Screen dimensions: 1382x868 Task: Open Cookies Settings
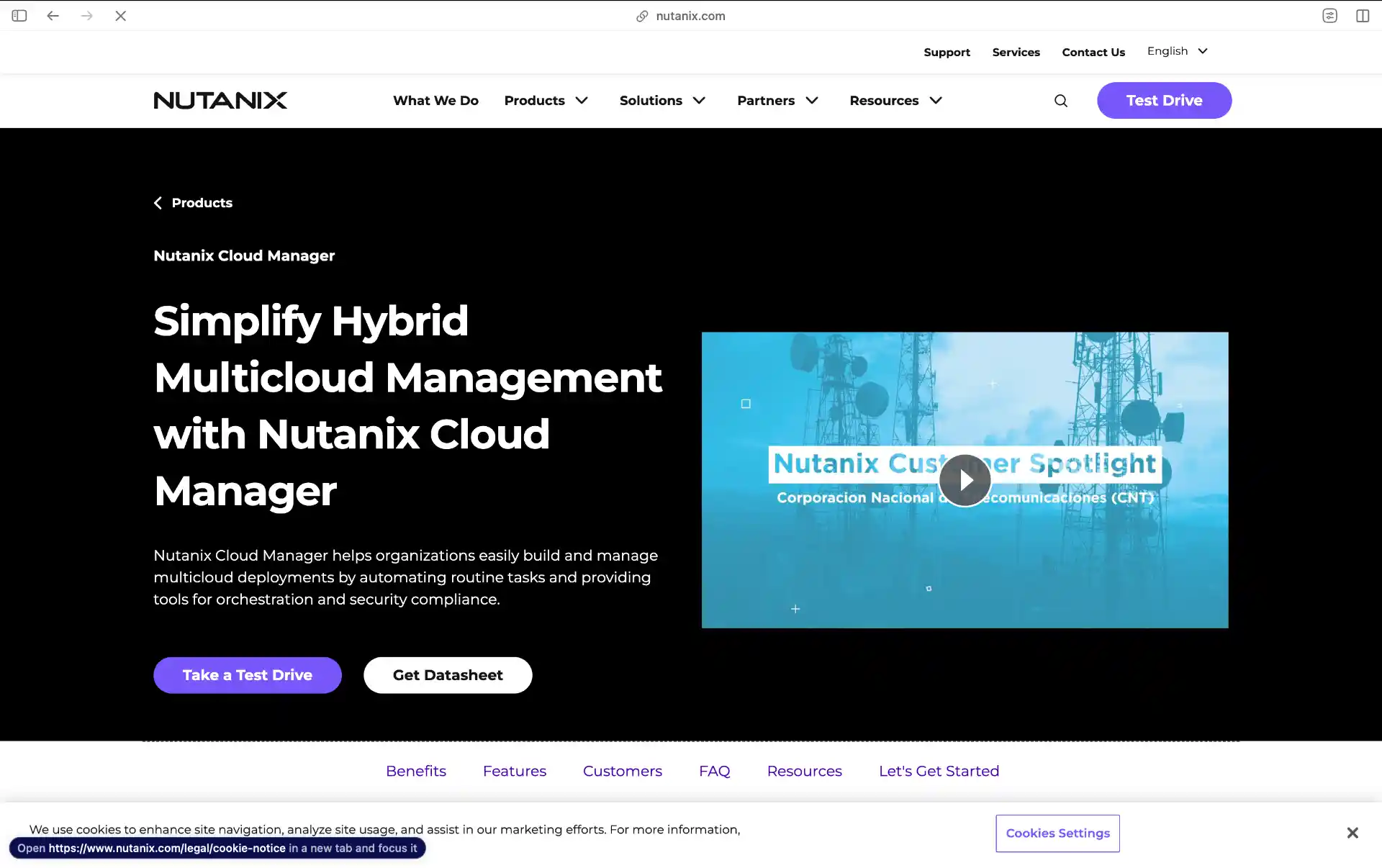pos(1057,833)
